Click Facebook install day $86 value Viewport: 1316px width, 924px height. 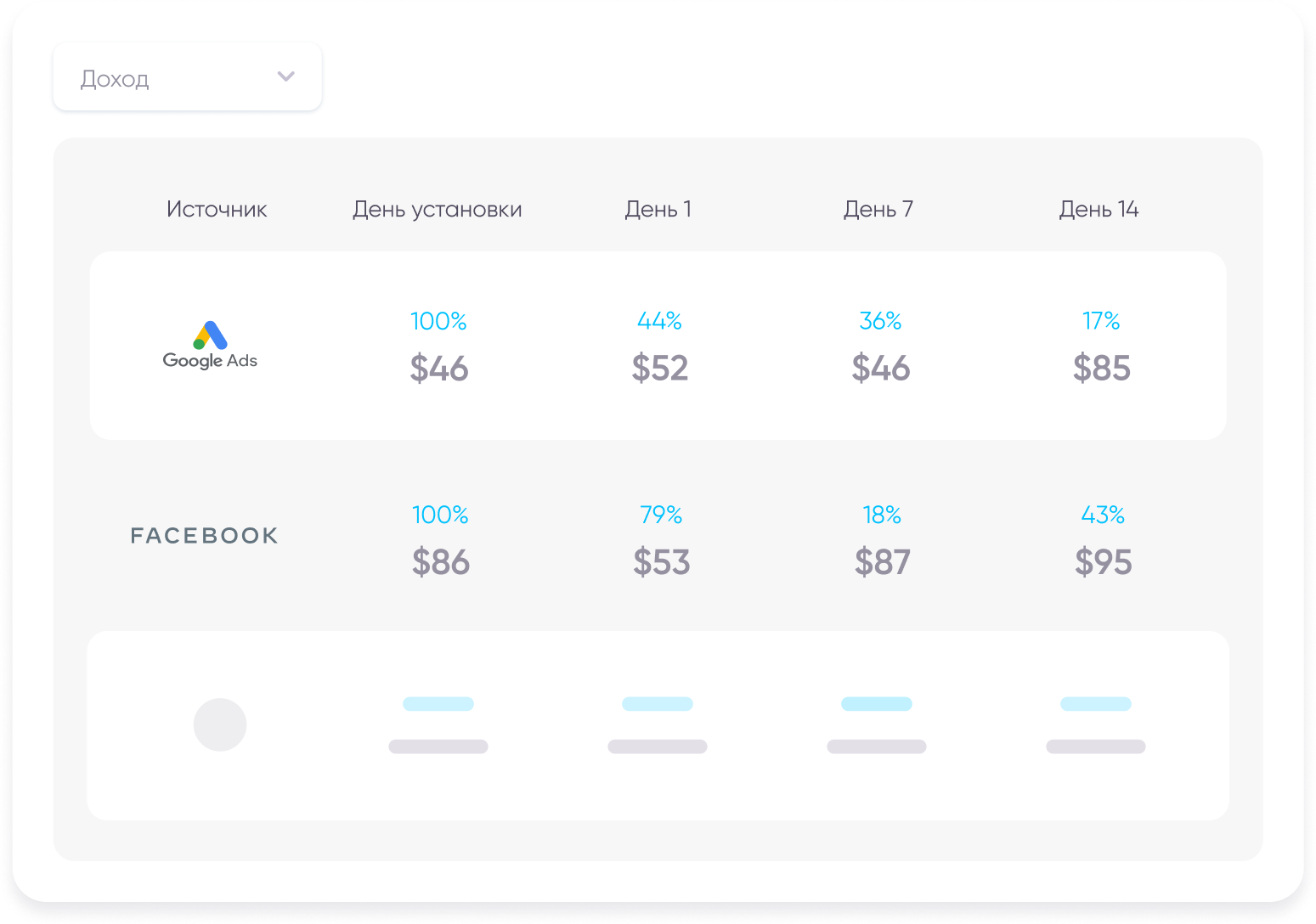coord(440,562)
